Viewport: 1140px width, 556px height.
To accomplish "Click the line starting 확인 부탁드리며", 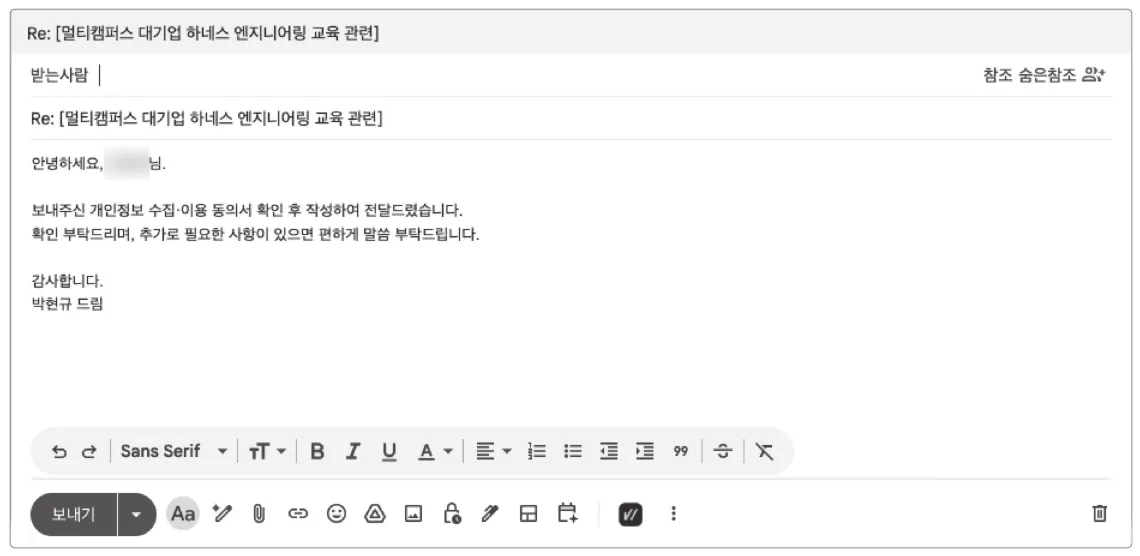I will coord(256,235).
